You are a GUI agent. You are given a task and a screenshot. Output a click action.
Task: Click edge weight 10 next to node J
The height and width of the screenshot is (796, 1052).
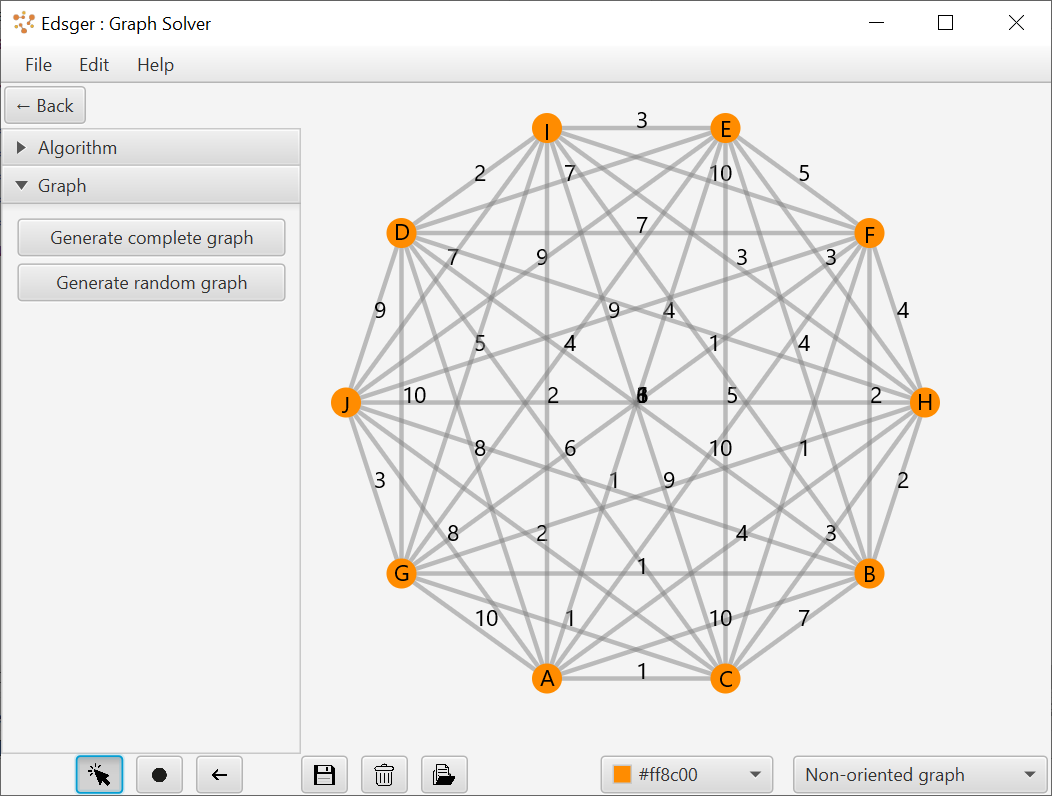415,395
